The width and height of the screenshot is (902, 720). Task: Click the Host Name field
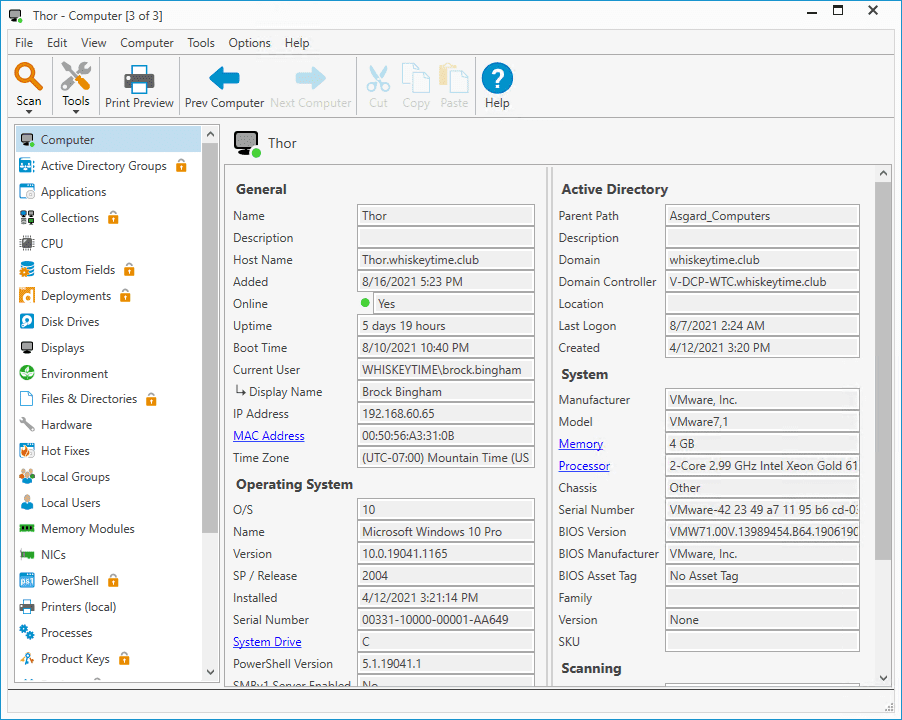[x=446, y=260]
